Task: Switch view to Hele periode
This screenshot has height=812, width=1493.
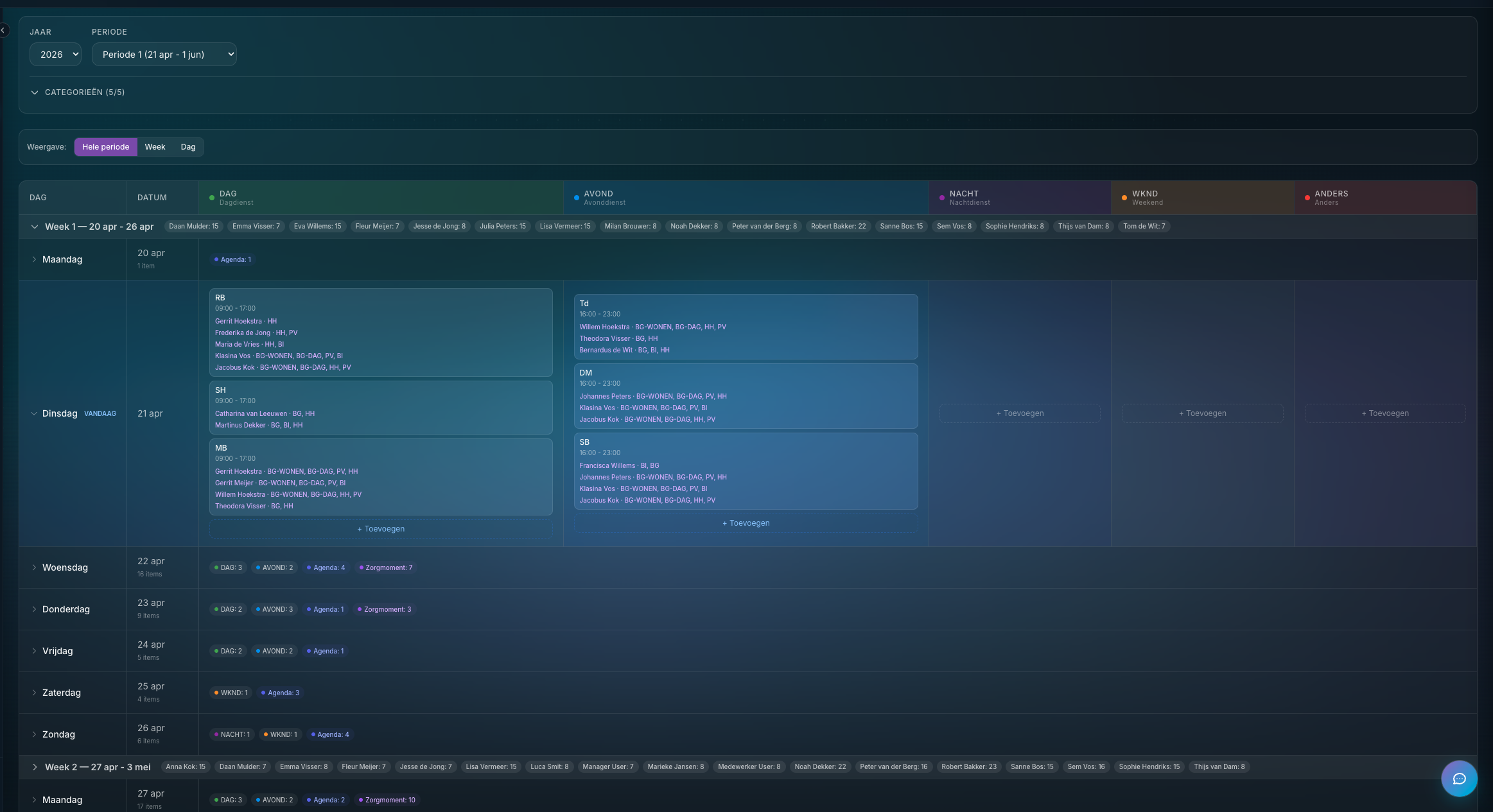Action: pyautogui.click(x=105, y=147)
